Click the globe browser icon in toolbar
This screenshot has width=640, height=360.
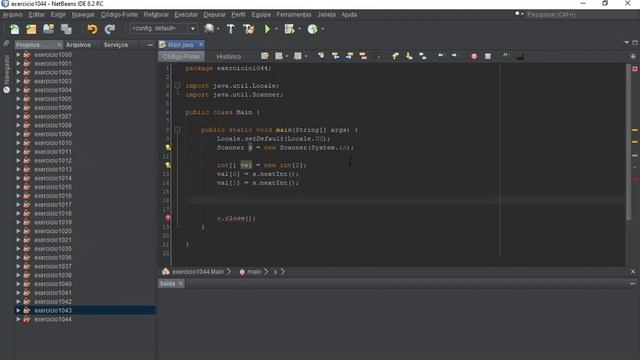coord(209,29)
